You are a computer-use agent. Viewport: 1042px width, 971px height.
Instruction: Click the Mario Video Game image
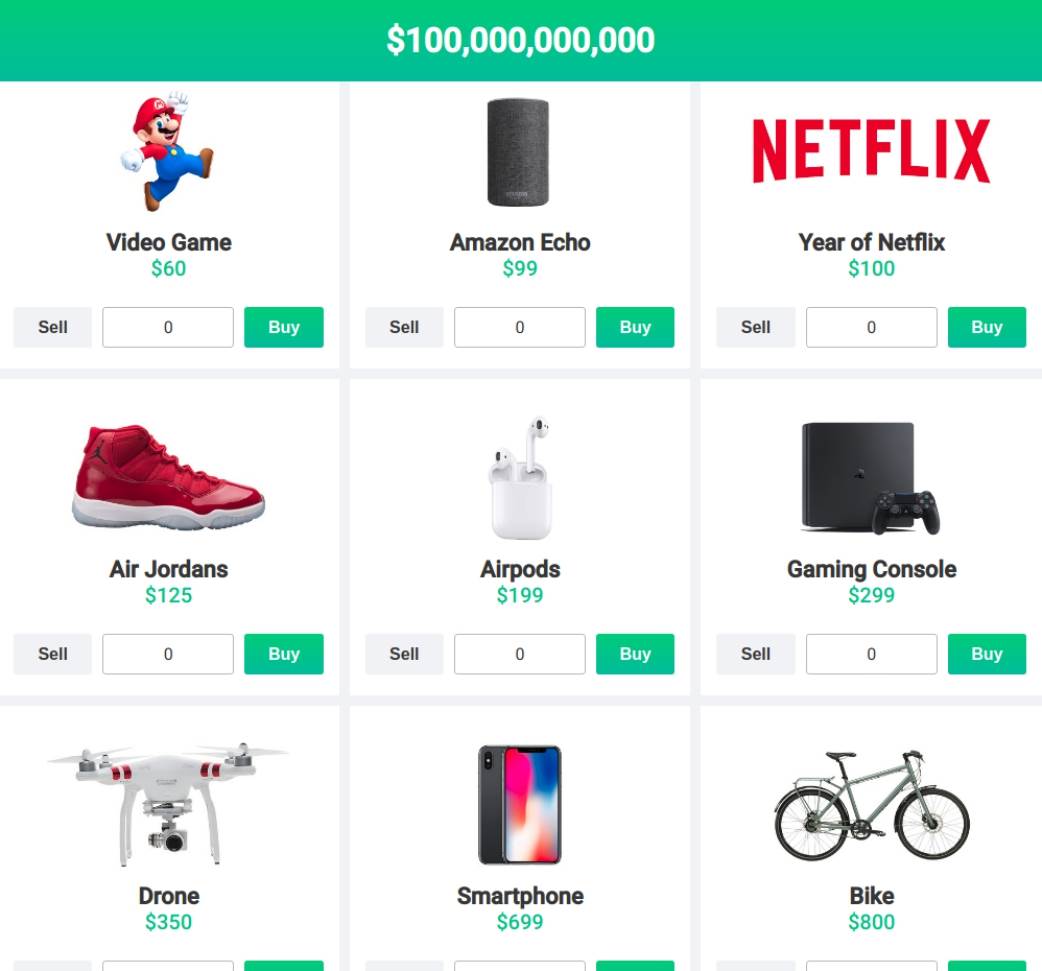[x=167, y=152]
